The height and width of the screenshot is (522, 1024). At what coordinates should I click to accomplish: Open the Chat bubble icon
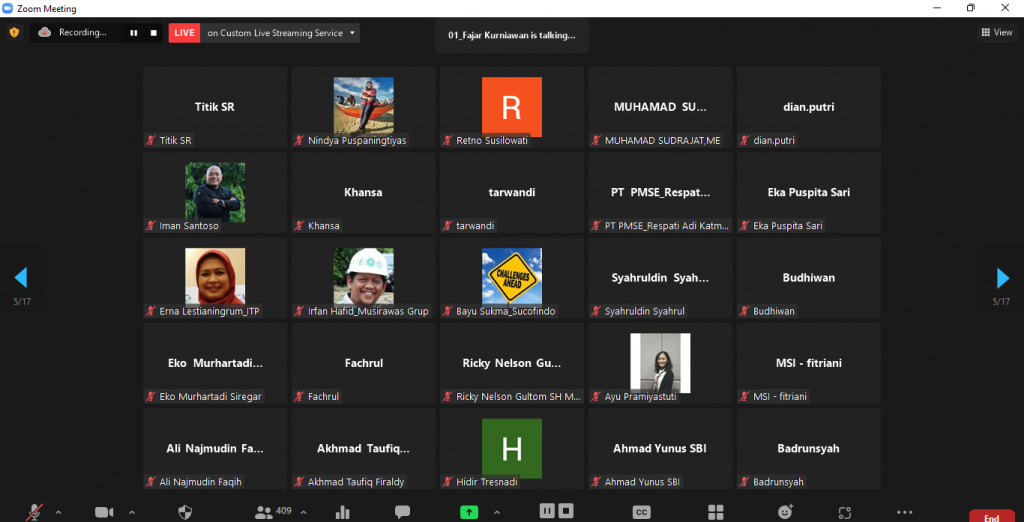coord(402,512)
